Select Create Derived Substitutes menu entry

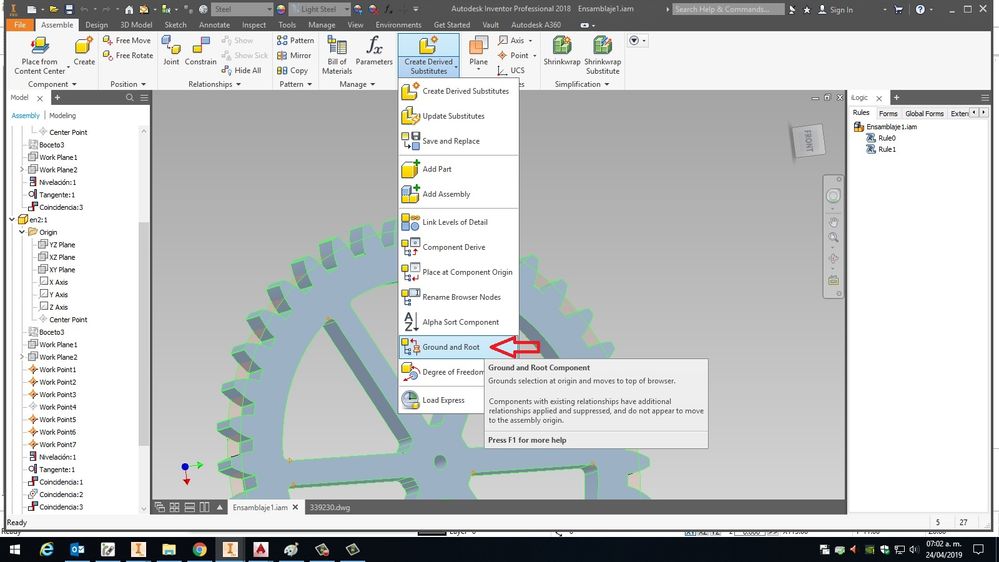pos(458,91)
